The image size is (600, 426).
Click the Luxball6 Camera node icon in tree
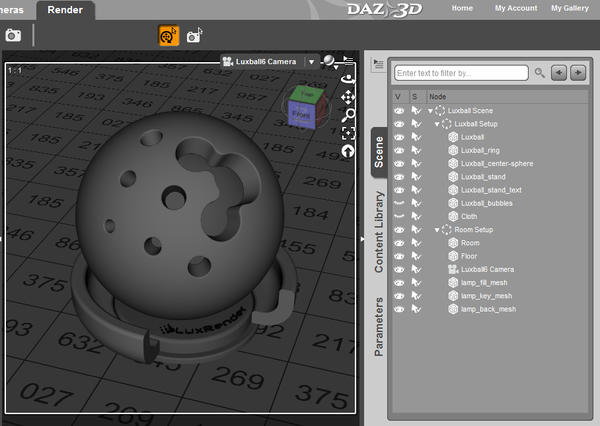click(453, 269)
